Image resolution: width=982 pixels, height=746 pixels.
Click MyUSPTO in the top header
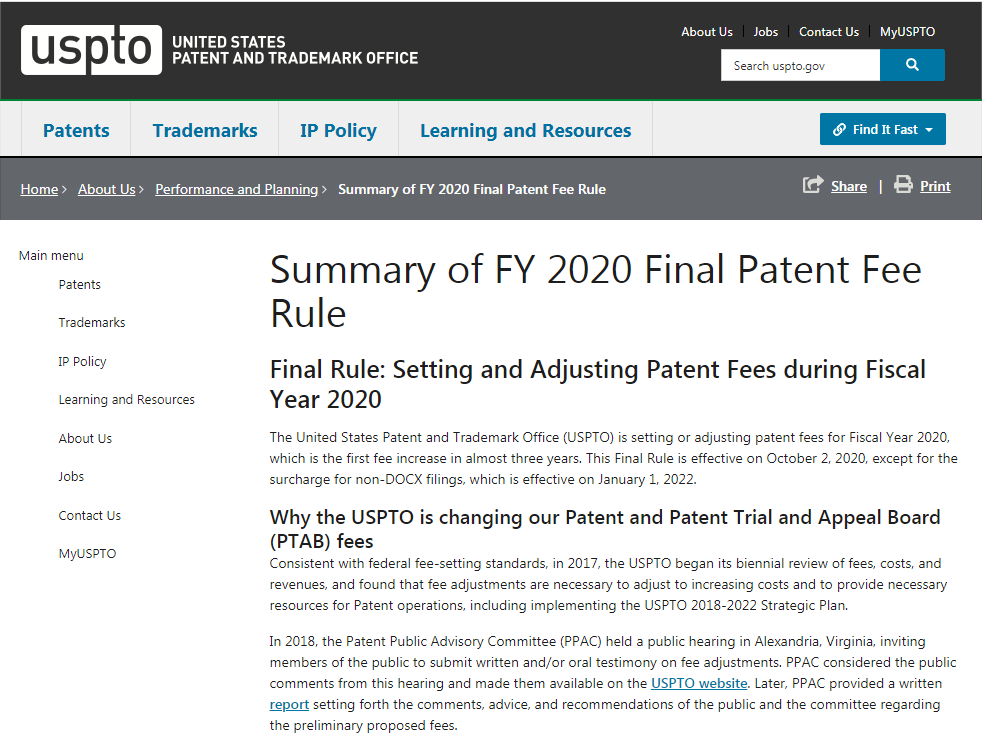click(907, 32)
